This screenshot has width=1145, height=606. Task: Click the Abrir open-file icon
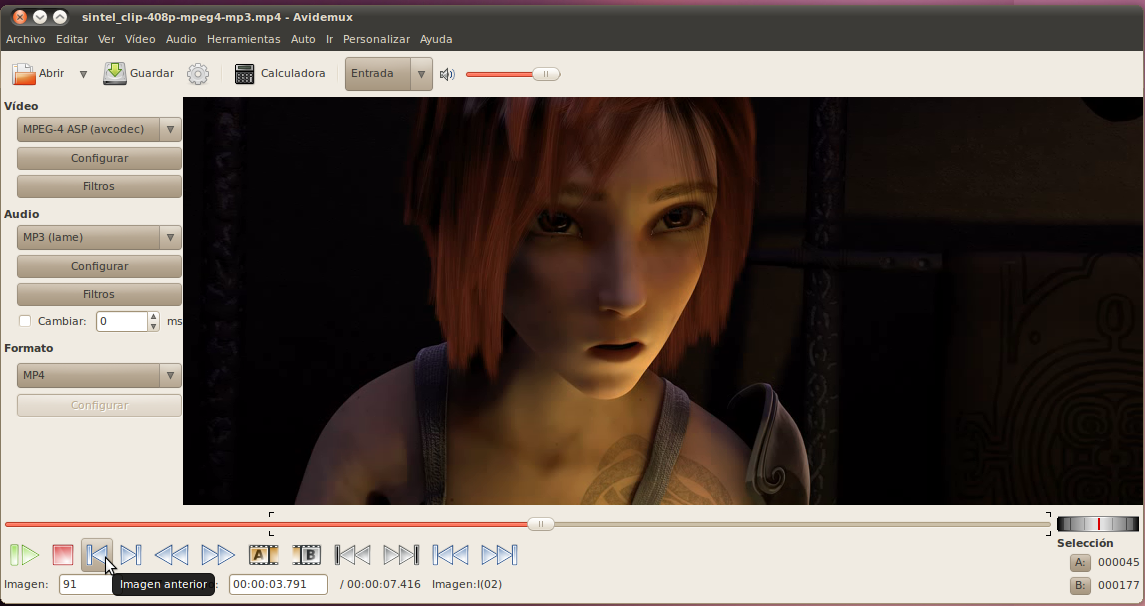[x=23, y=74]
